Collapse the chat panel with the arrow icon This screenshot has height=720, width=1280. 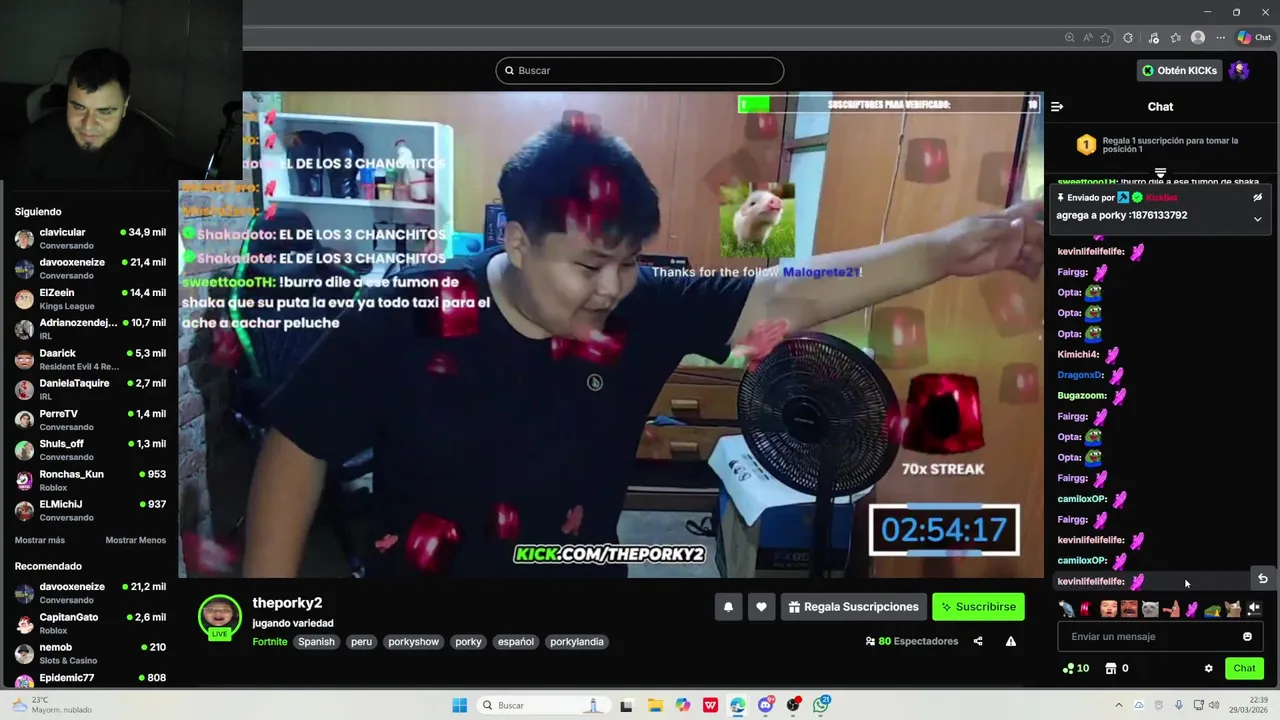pos(1057,107)
